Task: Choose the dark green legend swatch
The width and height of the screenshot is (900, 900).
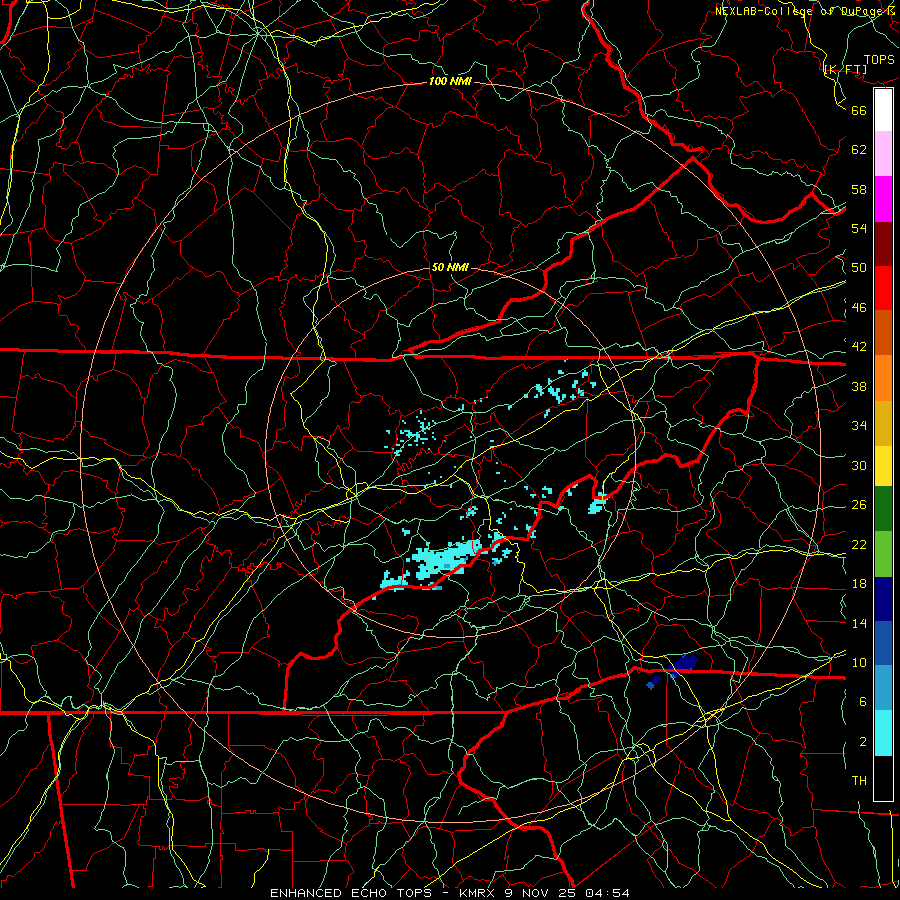Action: tap(883, 509)
